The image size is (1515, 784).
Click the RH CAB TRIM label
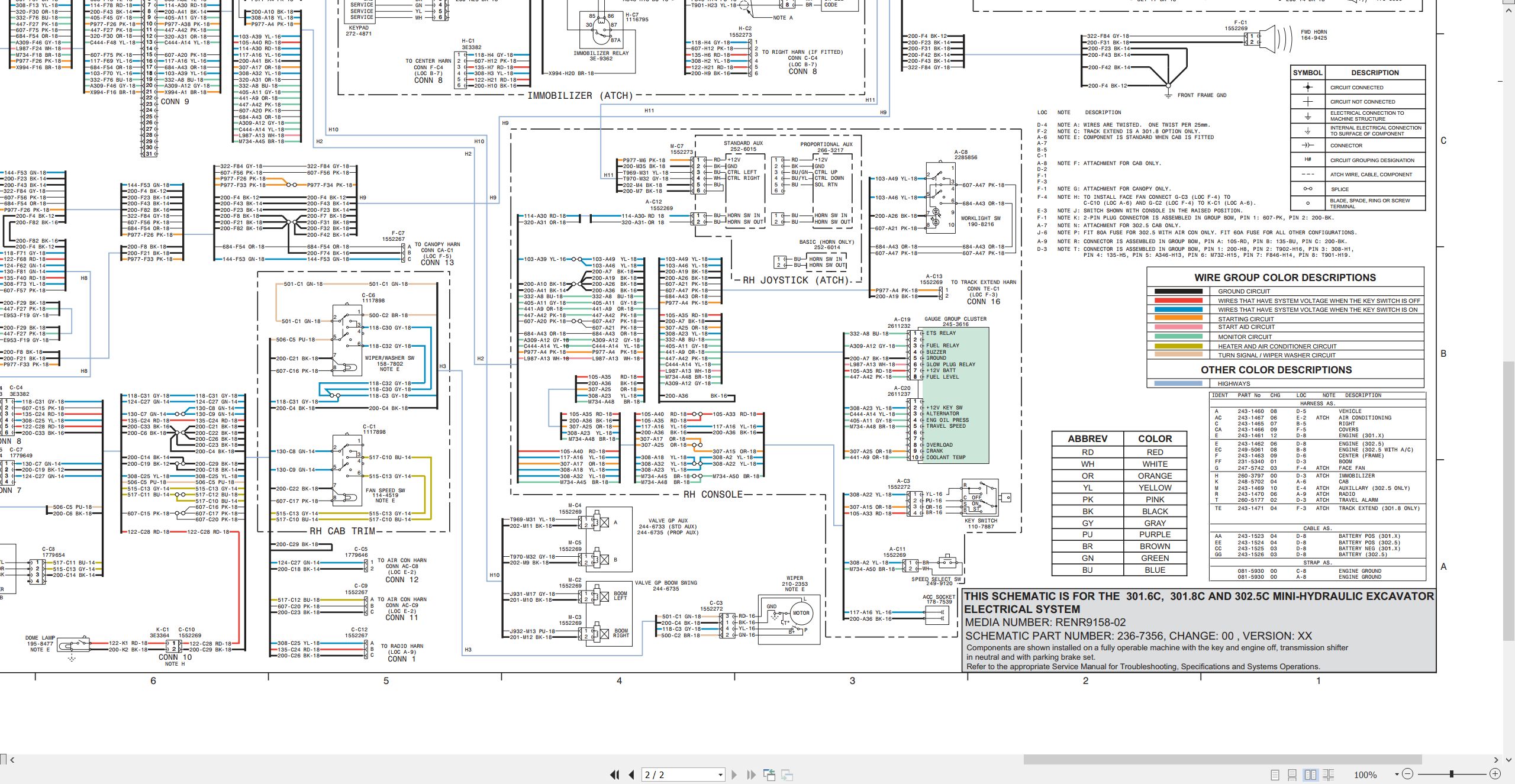343,531
